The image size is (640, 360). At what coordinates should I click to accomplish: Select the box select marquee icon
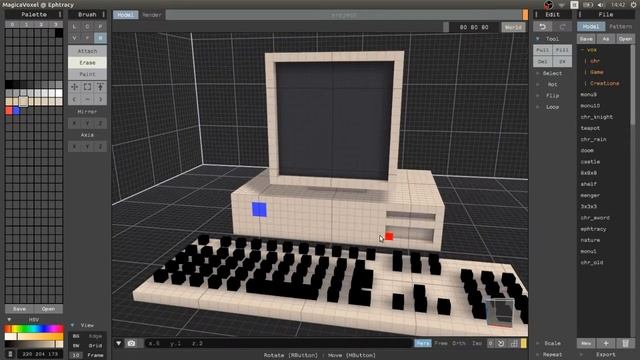click(87, 87)
